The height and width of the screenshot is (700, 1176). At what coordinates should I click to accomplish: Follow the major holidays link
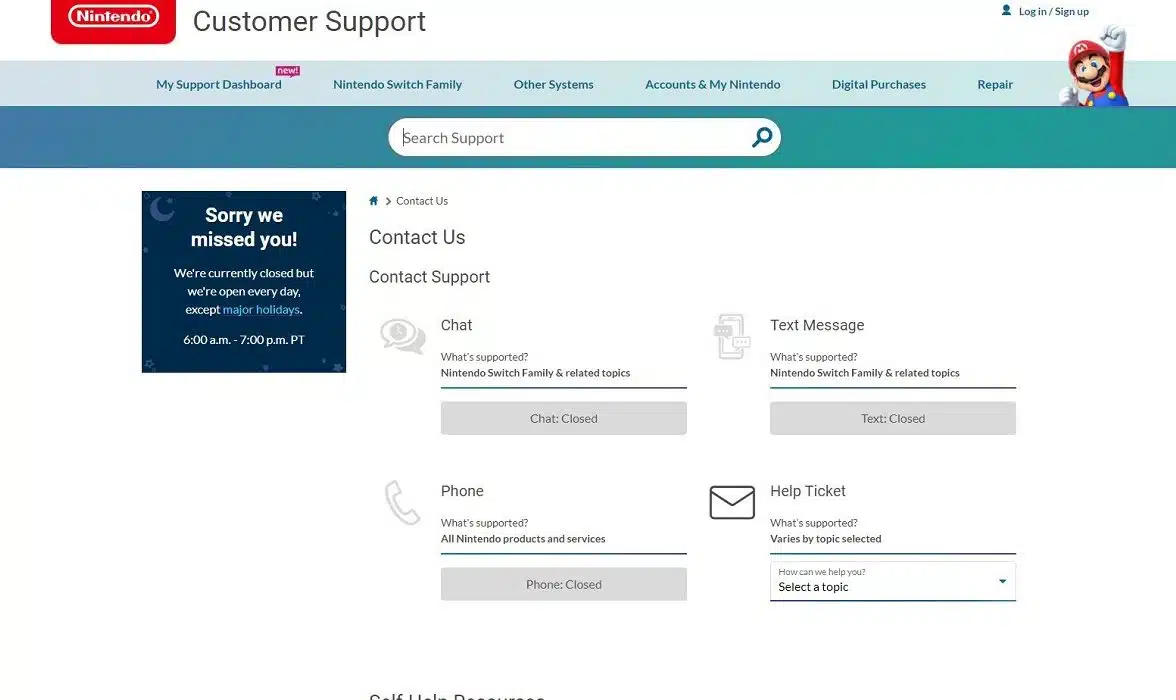[x=261, y=310]
